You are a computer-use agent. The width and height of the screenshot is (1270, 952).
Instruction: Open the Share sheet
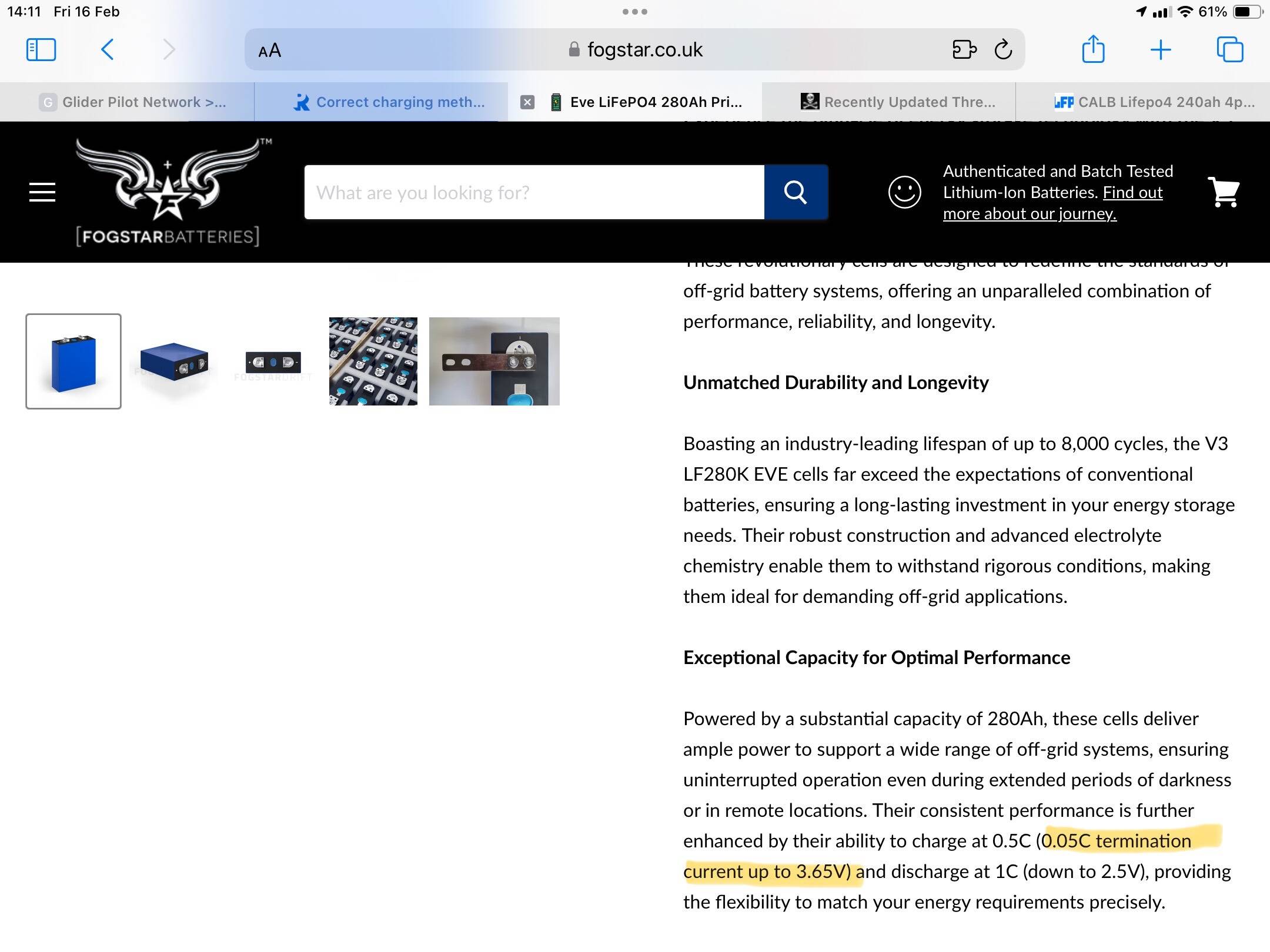pos(1093,48)
